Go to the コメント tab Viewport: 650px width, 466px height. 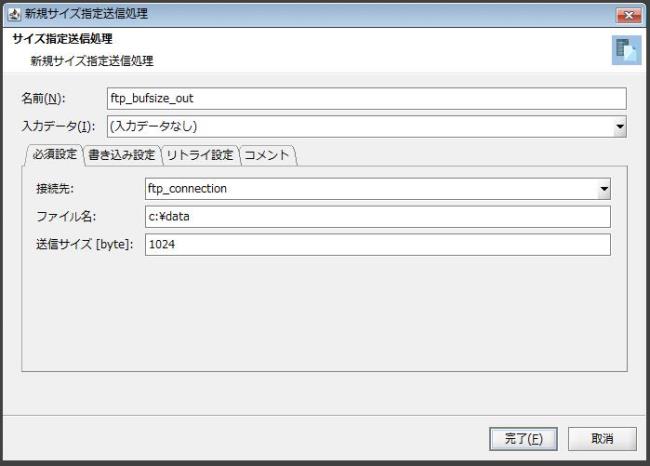coord(267,155)
